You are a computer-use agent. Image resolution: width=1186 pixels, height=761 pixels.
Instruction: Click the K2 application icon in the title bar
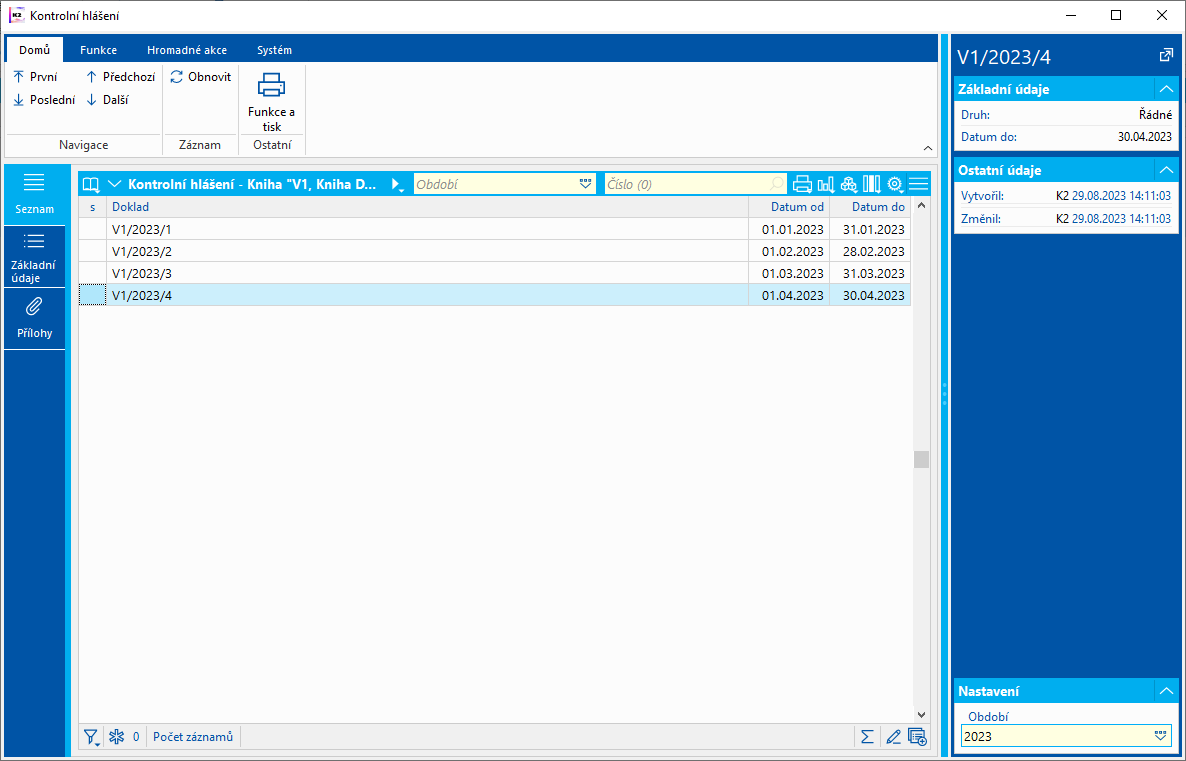click(x=16, y=15)
